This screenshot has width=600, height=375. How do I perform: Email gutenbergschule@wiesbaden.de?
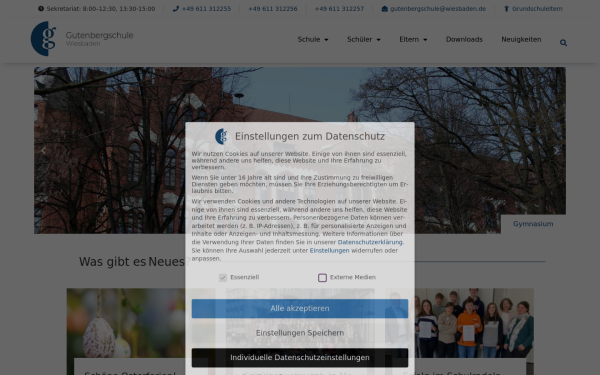click(438, 9)
